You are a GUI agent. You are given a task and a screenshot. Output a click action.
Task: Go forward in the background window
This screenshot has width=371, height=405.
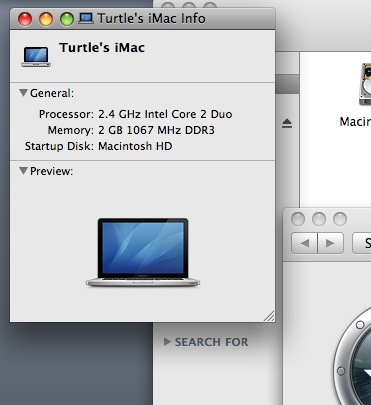click(330, 243)
